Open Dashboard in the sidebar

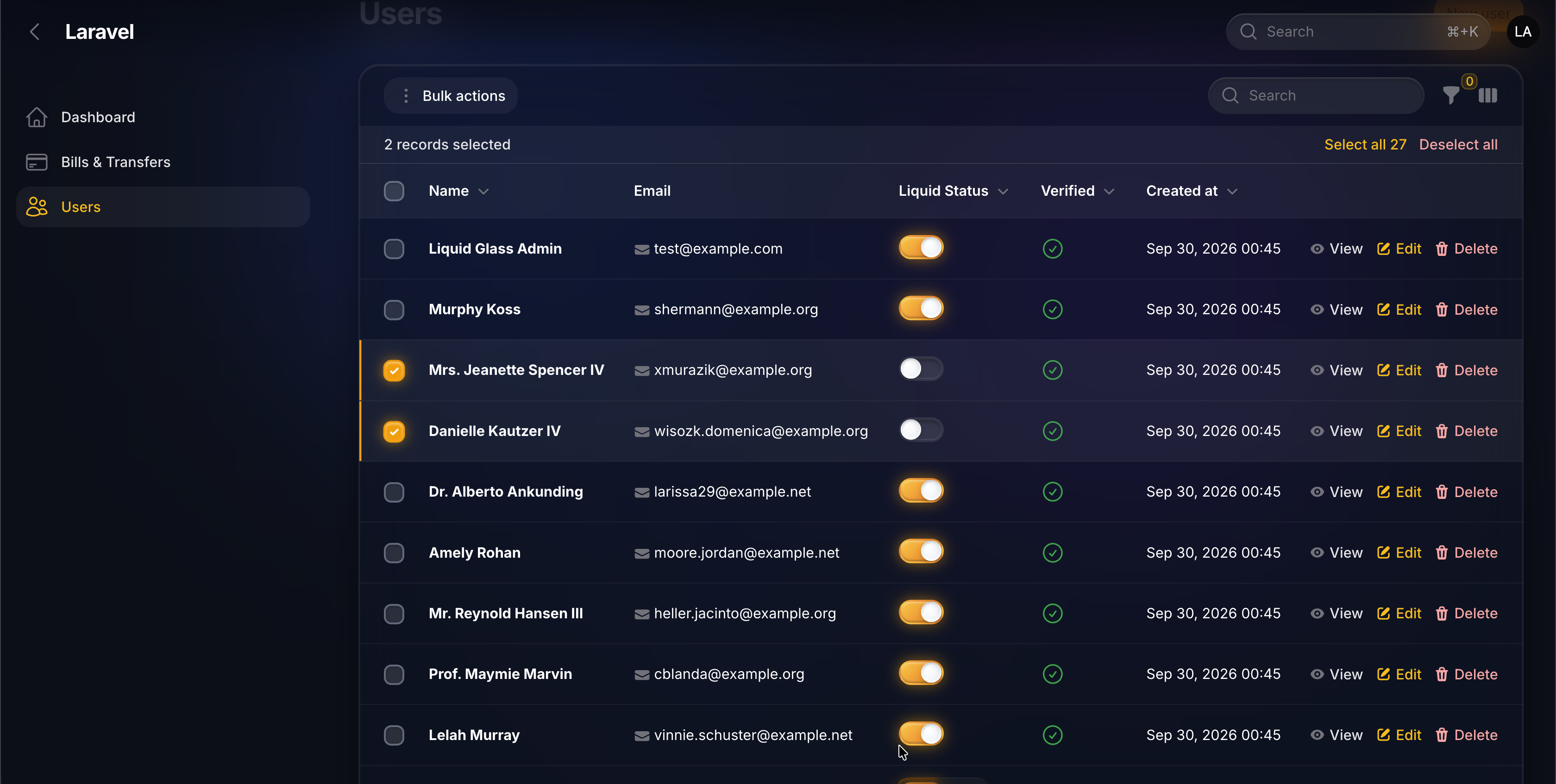[163, 117]
